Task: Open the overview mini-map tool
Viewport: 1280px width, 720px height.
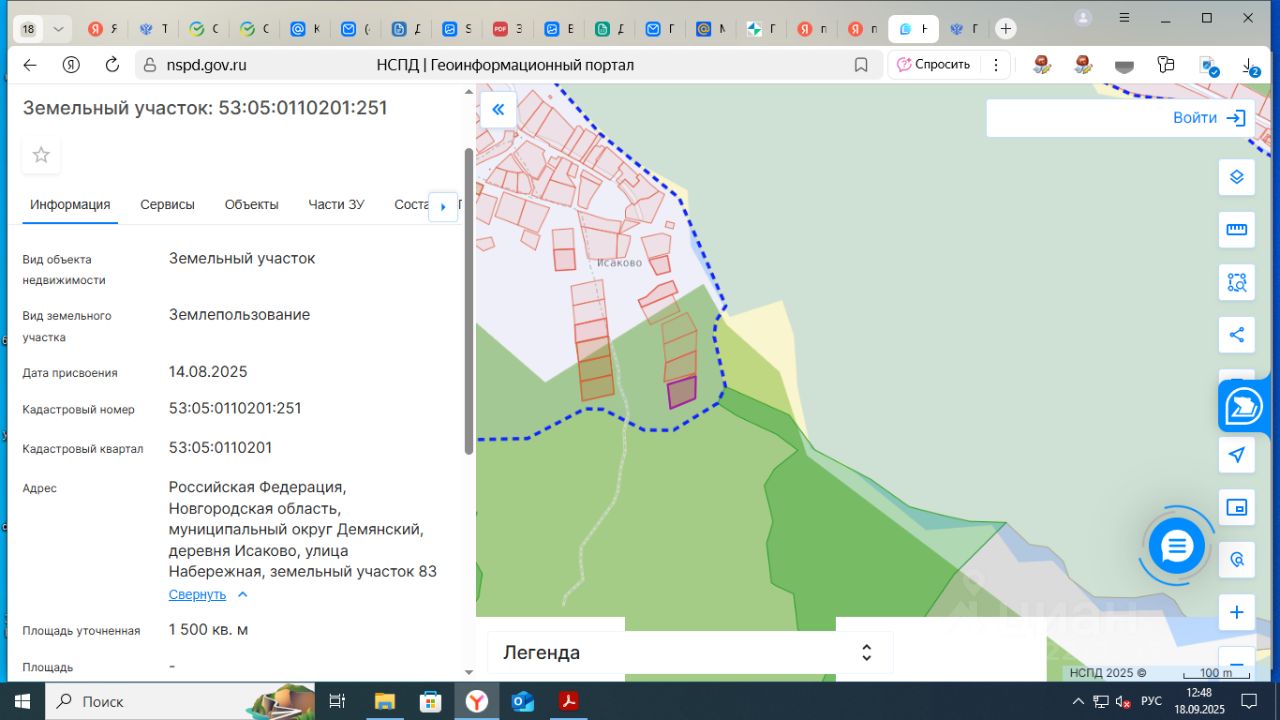Action: point(1237,508)
